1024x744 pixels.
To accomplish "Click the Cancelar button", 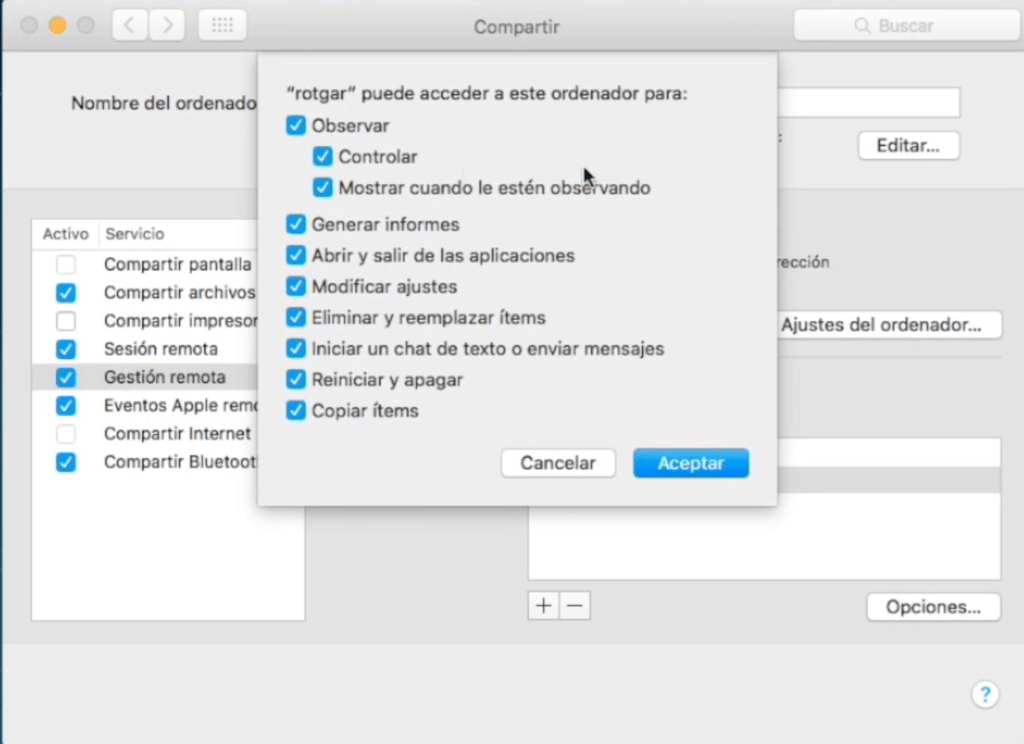I will click(x=558, y=463).
